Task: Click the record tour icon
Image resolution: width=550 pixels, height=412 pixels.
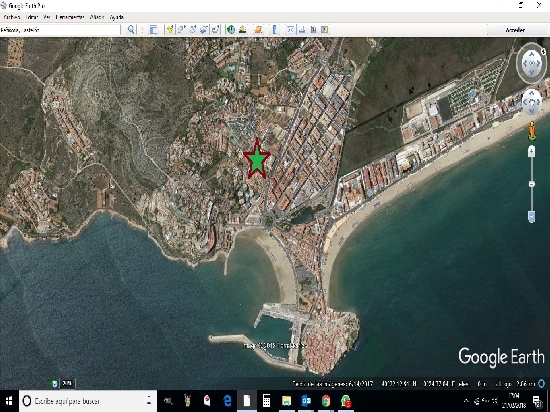Action: point(215,30)
